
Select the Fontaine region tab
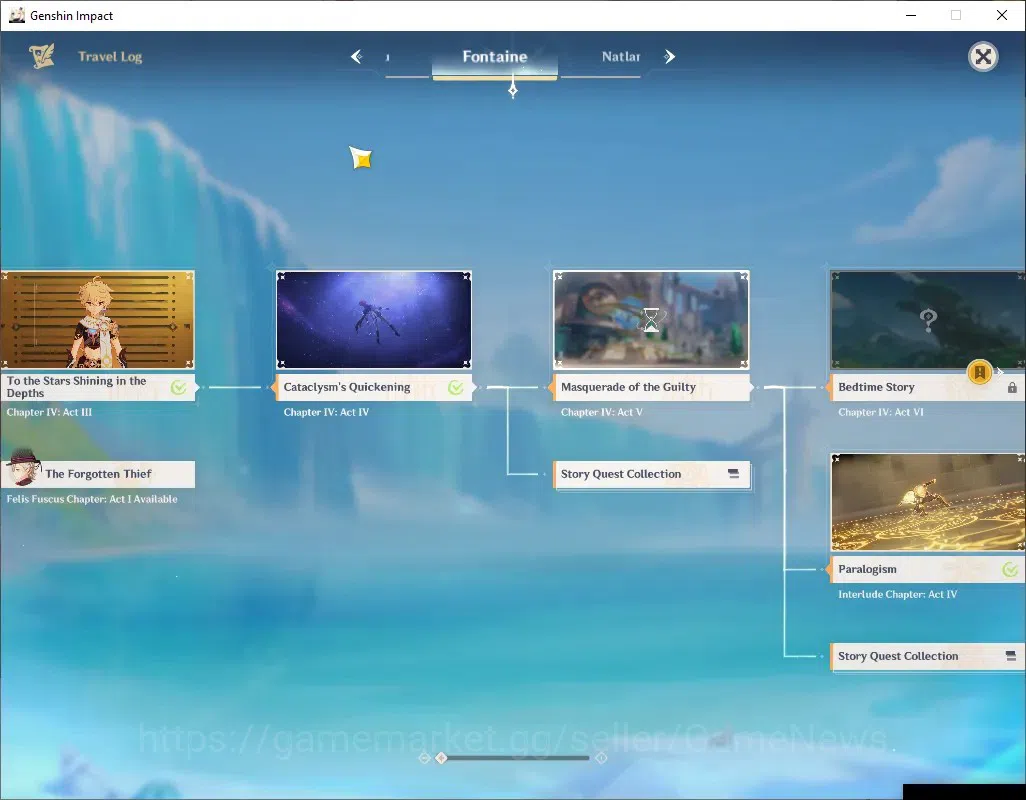(x=495, y=57)
